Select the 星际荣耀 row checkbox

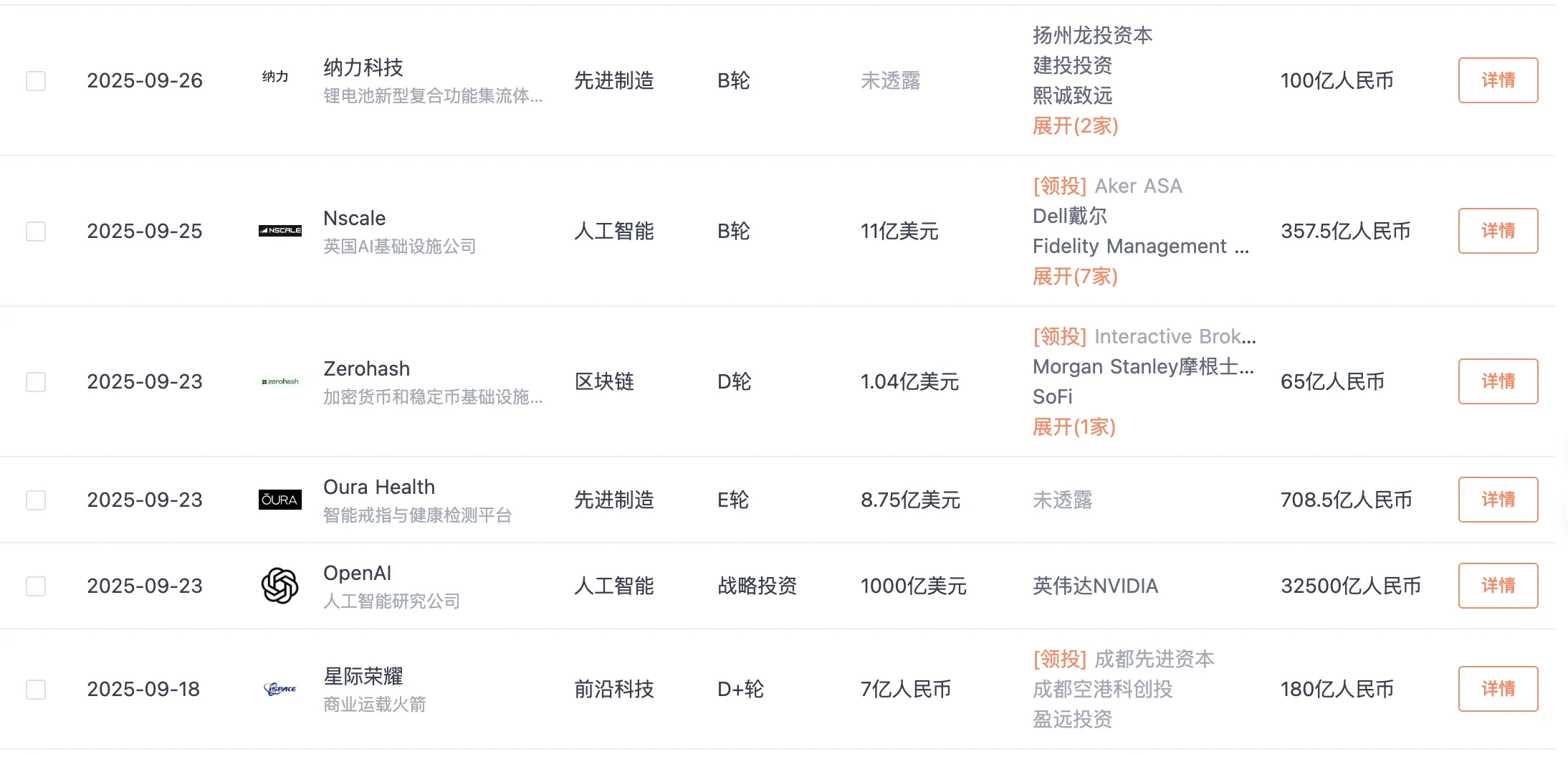(x=36, y=690)
